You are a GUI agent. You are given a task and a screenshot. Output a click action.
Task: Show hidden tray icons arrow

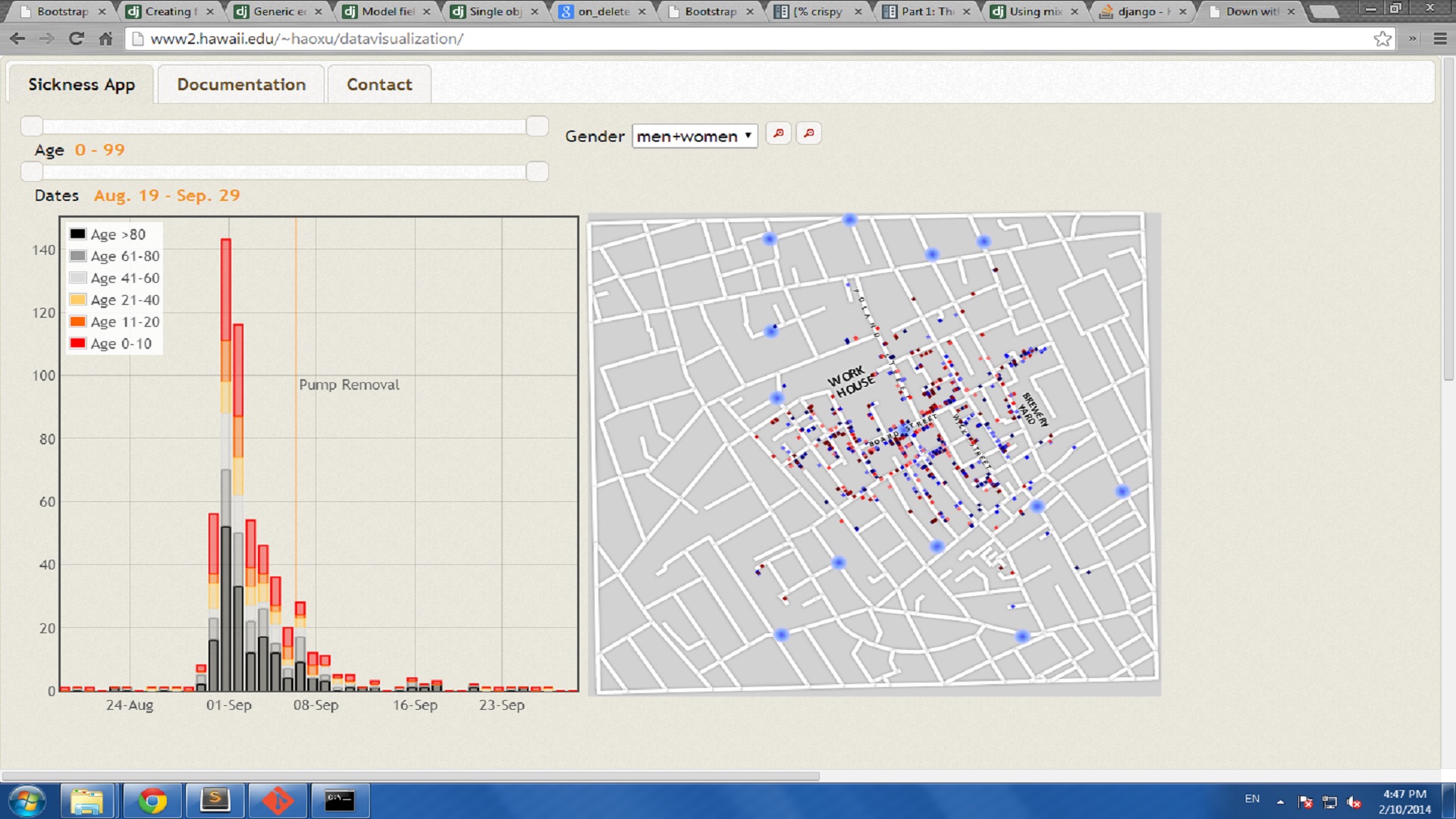(x=1280, y=802)
